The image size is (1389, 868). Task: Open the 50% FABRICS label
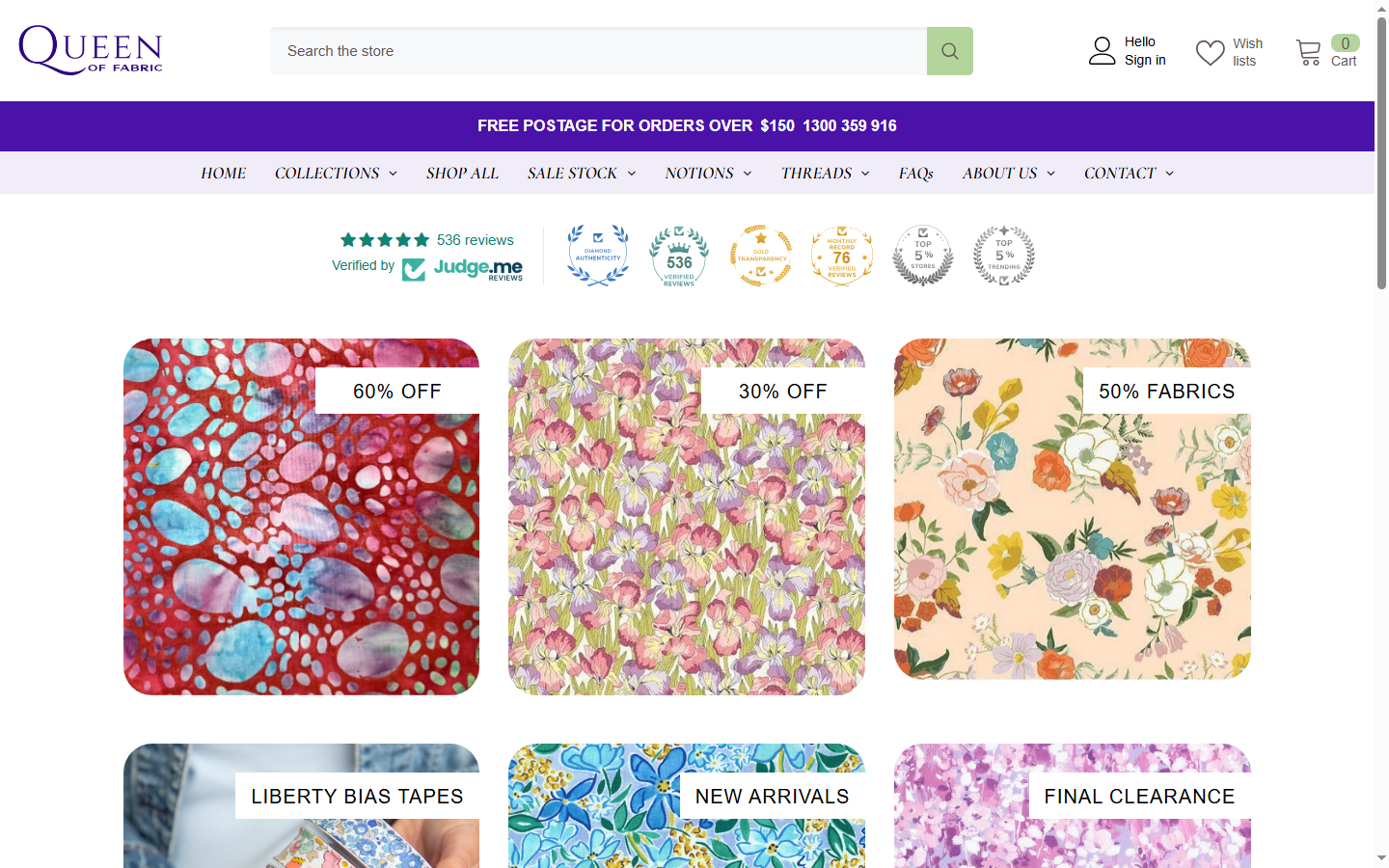pos(1167,392)
